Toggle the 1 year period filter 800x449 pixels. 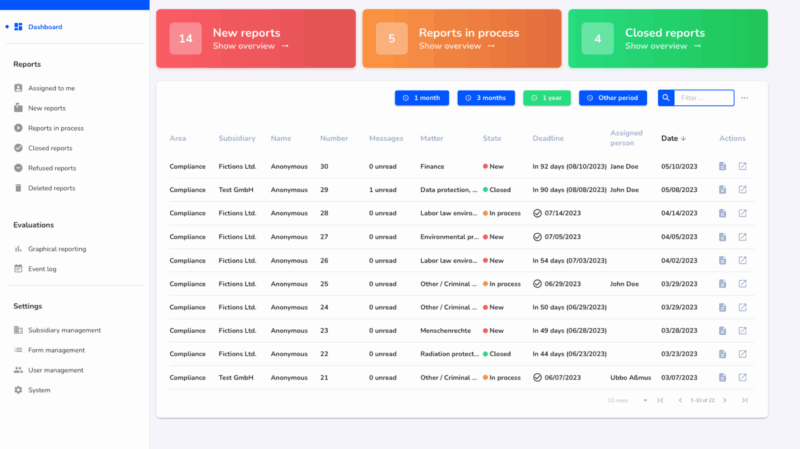pos(547,98)
